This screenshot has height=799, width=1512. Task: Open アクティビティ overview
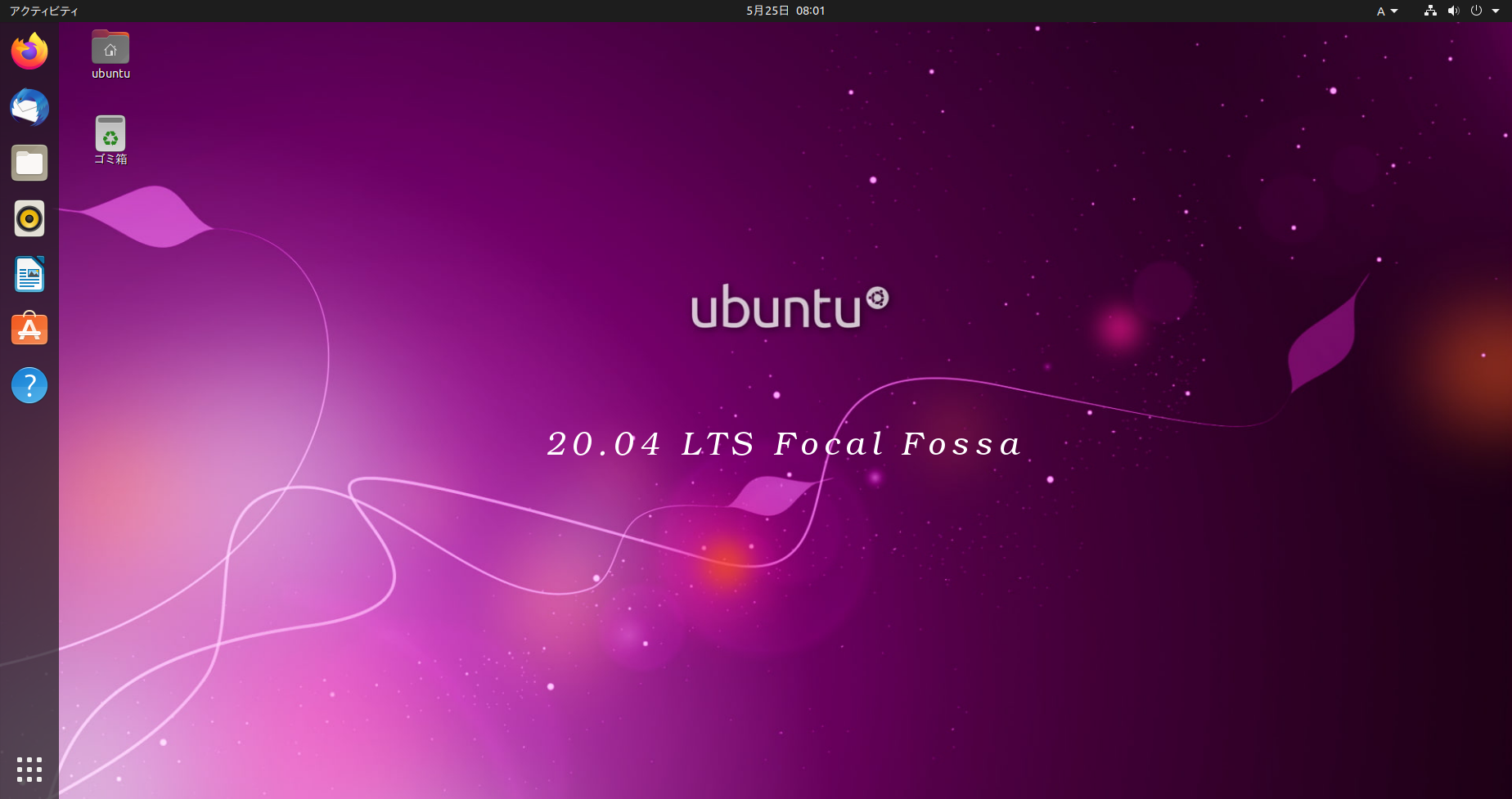44,11
